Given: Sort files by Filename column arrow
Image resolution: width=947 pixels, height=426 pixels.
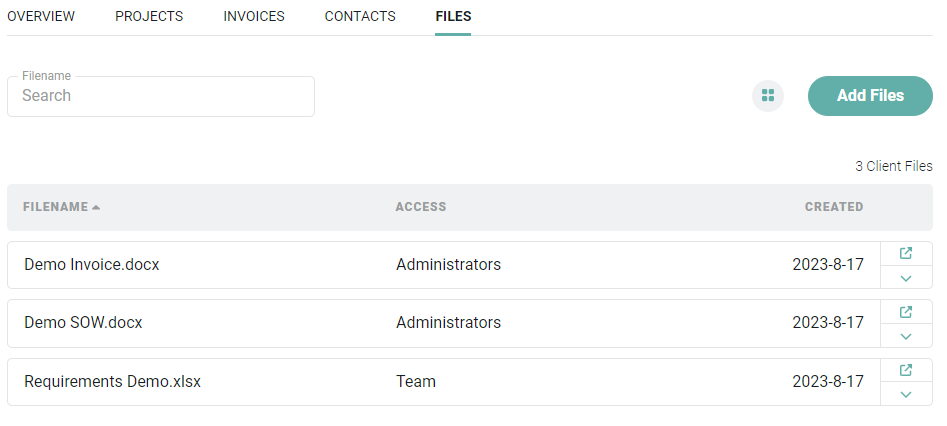Looking at the screenshot, I should tap(96, 207).
